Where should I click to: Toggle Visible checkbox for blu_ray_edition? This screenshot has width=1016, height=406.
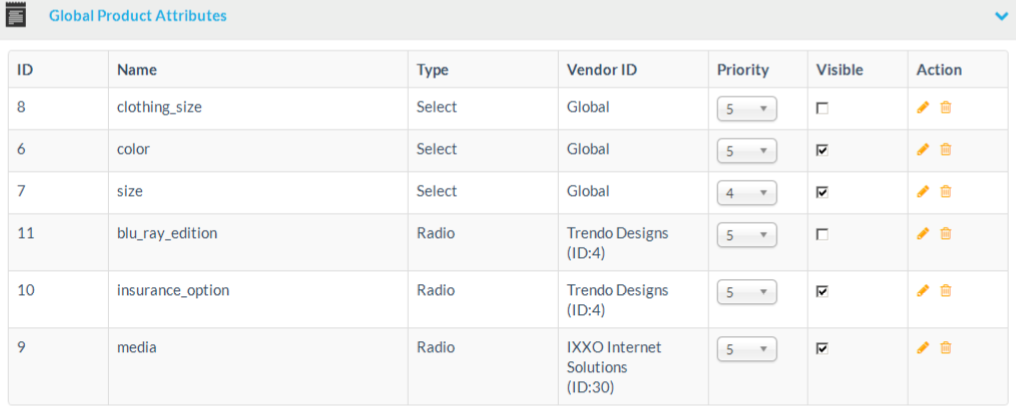[822, 234]
